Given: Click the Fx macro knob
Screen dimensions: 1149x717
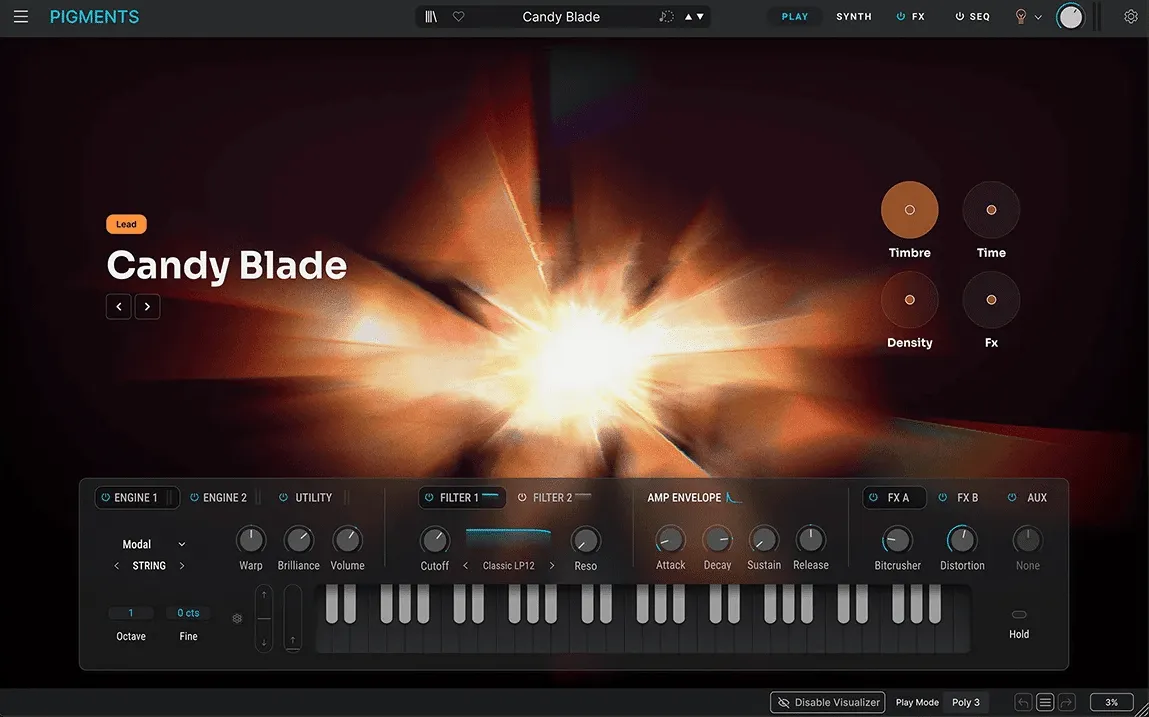Looking at the screenshot, I should click(x=991, y=300).
